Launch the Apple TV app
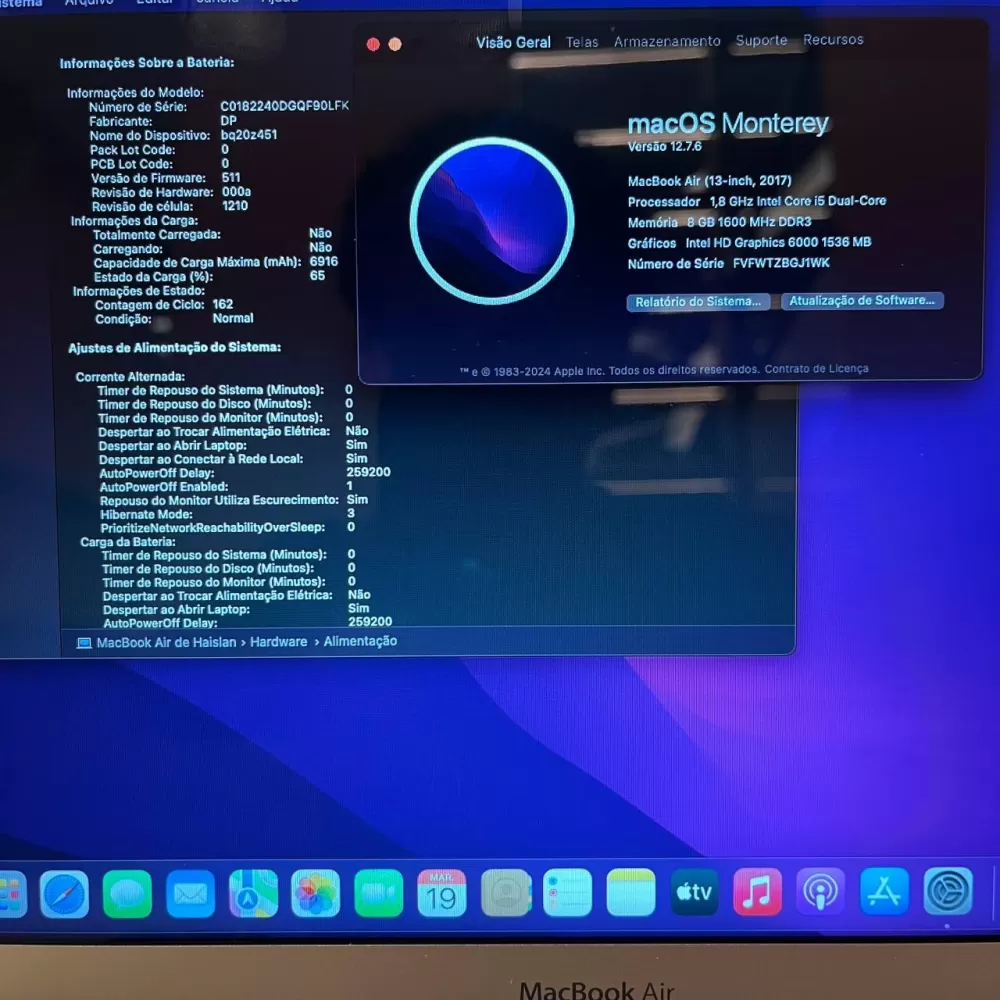Screen dimensions: 1000x1000 [x=694, y=892]
